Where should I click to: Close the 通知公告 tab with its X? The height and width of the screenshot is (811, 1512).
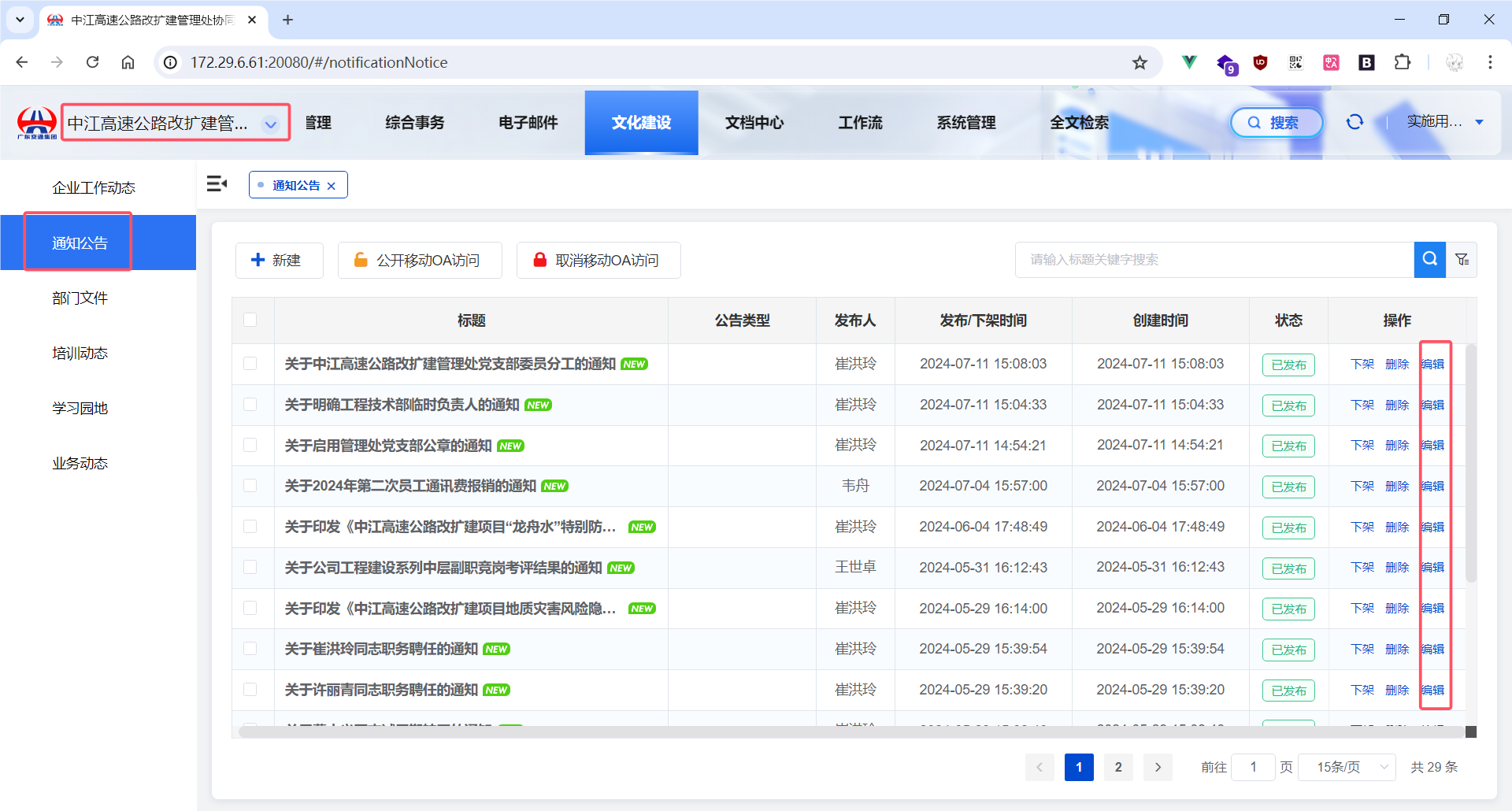click(332, 186)
